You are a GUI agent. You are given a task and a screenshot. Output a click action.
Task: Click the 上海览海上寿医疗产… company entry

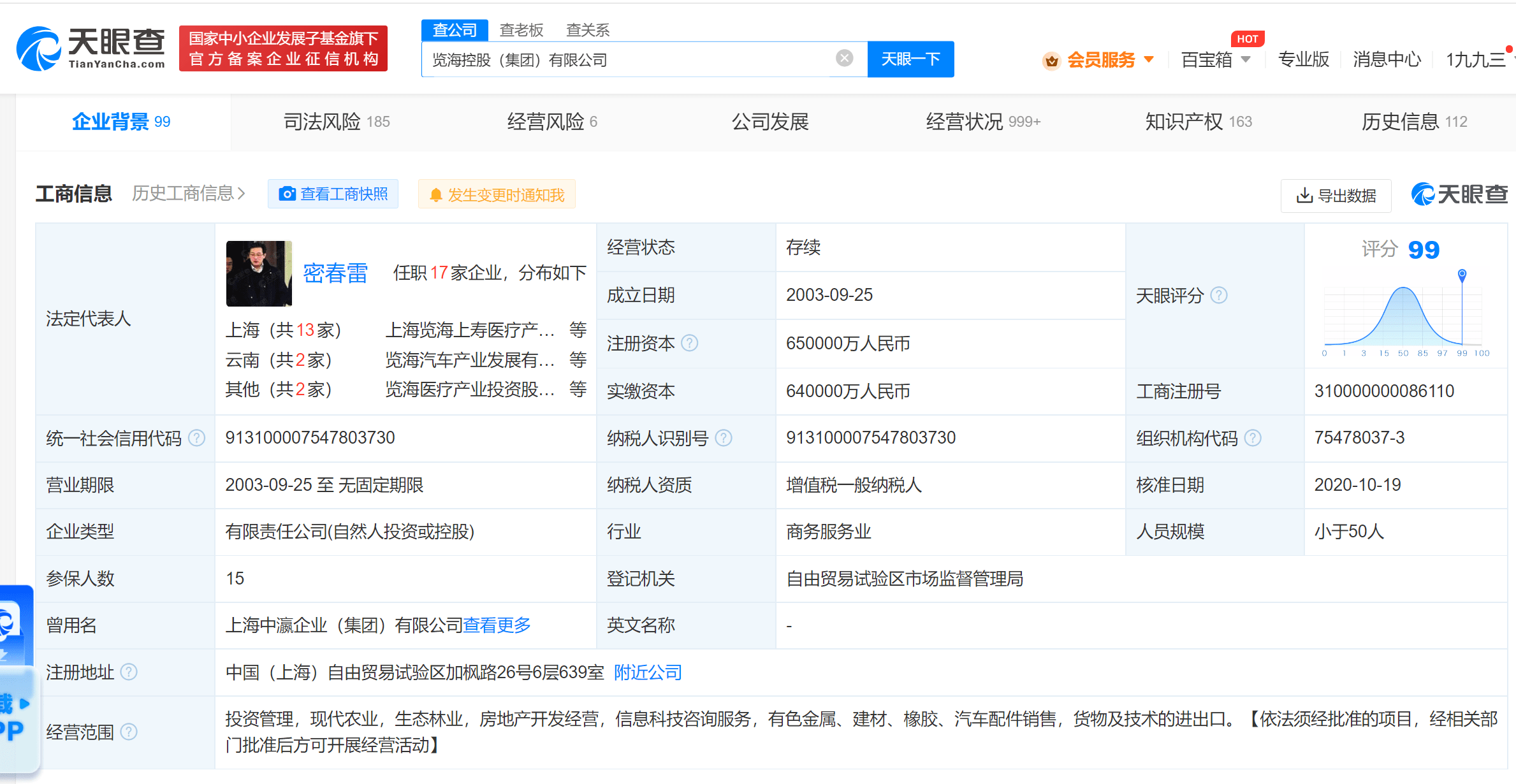click(x=470, y=330)
